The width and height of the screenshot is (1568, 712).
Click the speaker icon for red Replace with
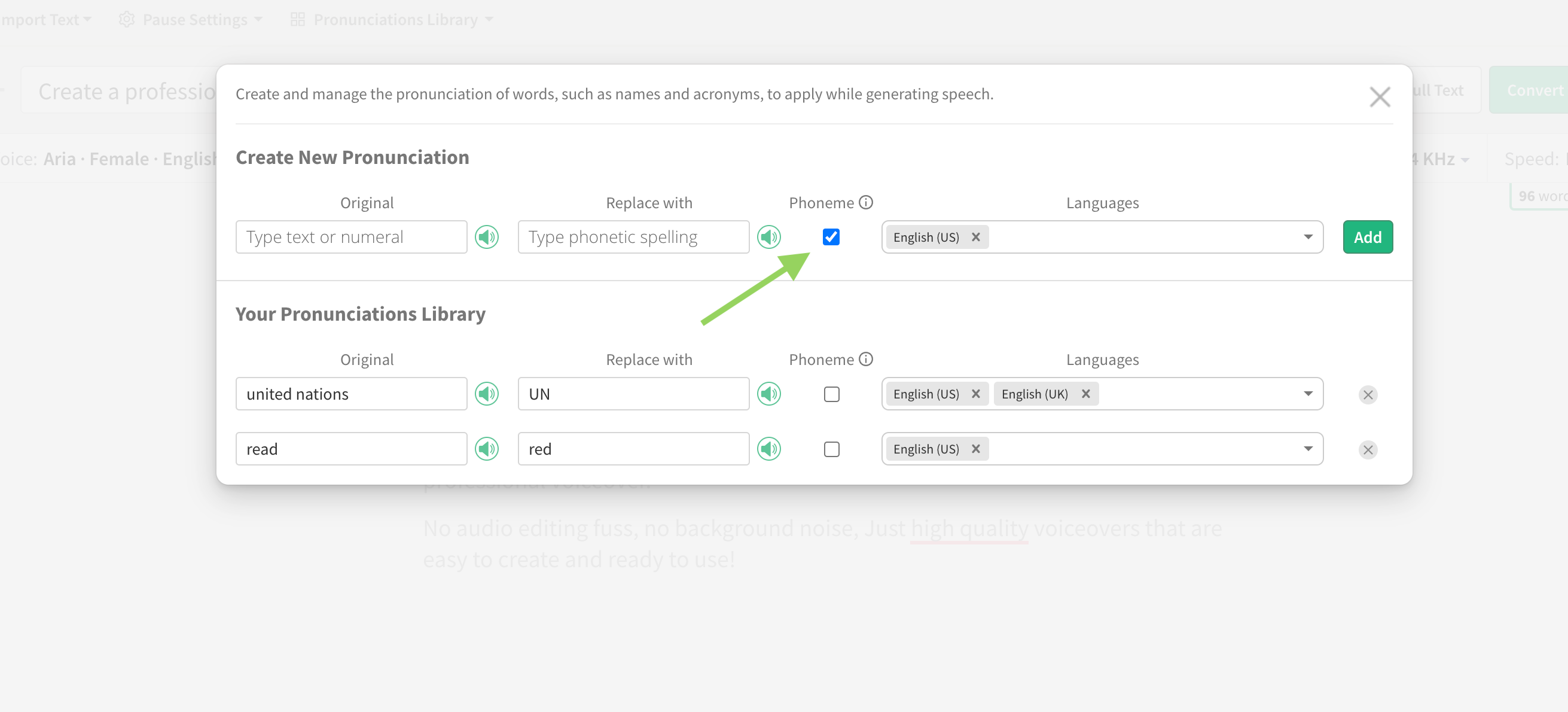[771, 449]
